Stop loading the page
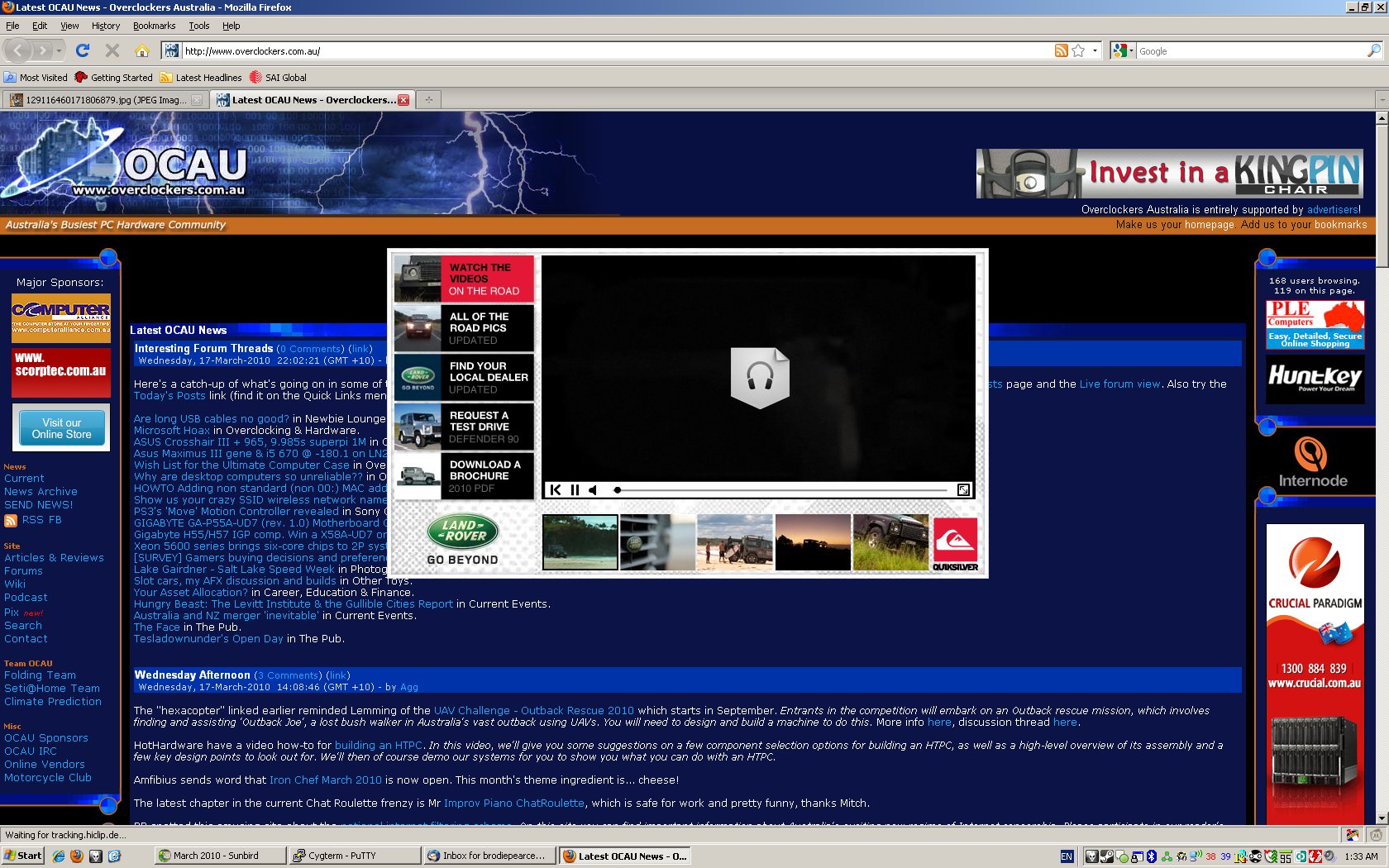 pyautogui.click(x=112, y=50)
